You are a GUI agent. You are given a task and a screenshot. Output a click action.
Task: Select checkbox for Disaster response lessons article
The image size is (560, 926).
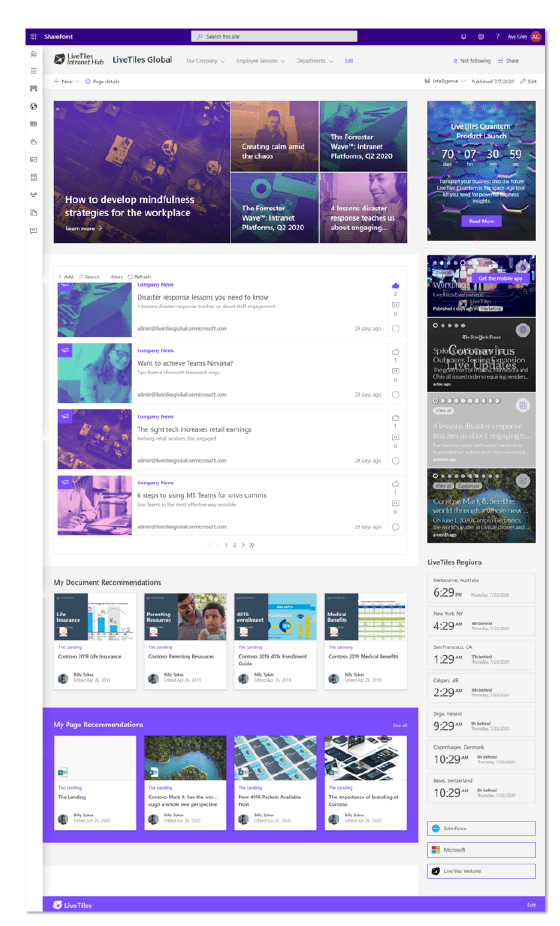coord(395,328)
